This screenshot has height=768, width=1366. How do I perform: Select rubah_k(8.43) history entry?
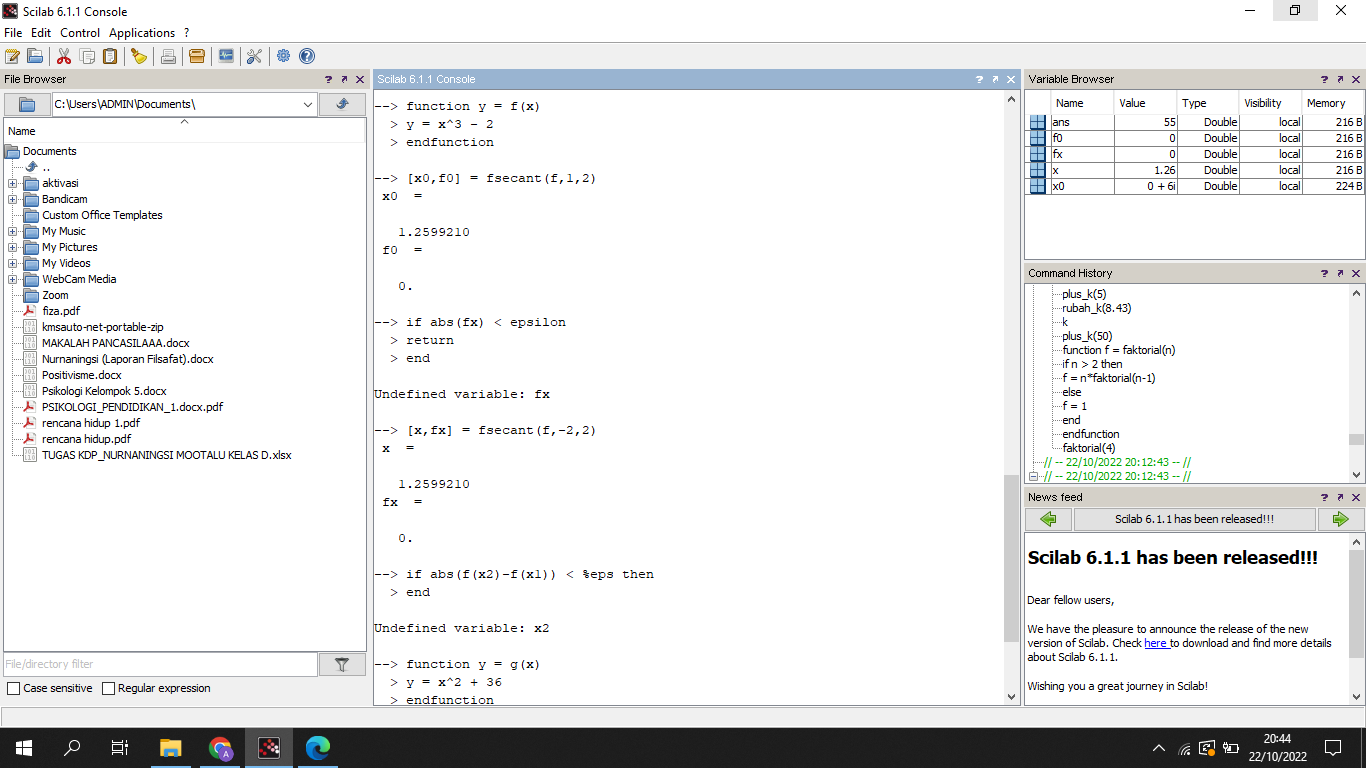pyautogui.click(x=1097, y=308)
